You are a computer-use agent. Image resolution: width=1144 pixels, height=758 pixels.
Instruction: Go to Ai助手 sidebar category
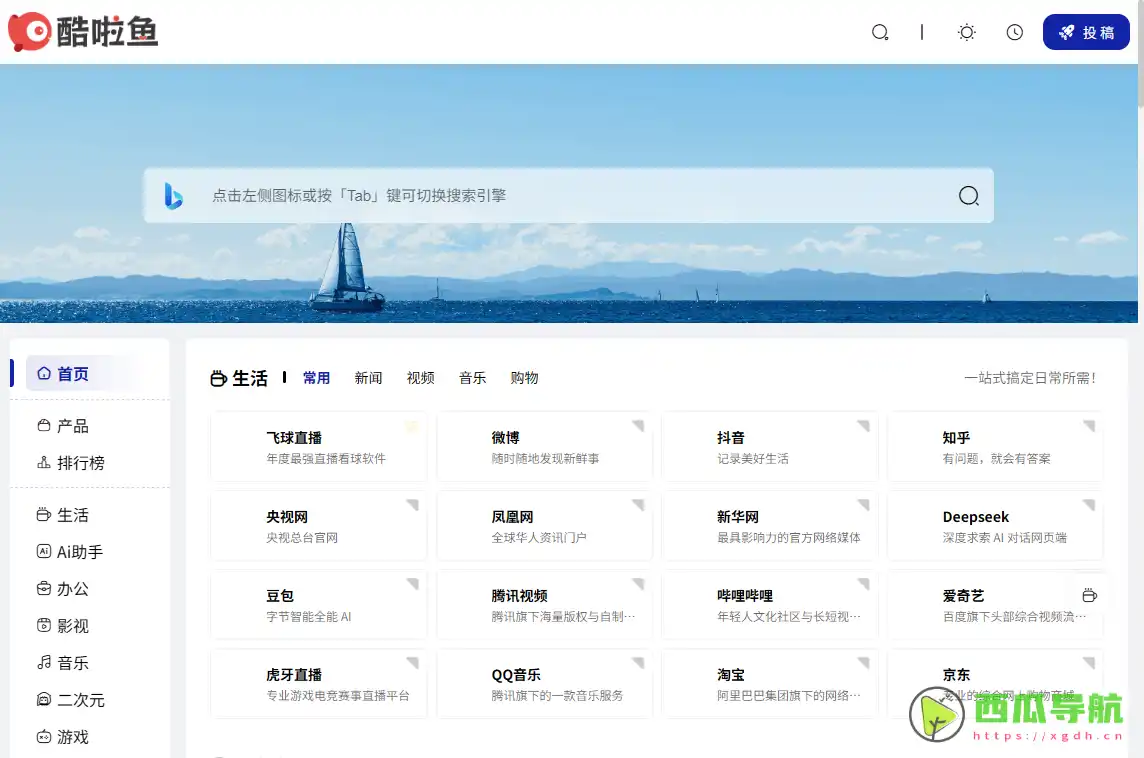pos(69,552)
